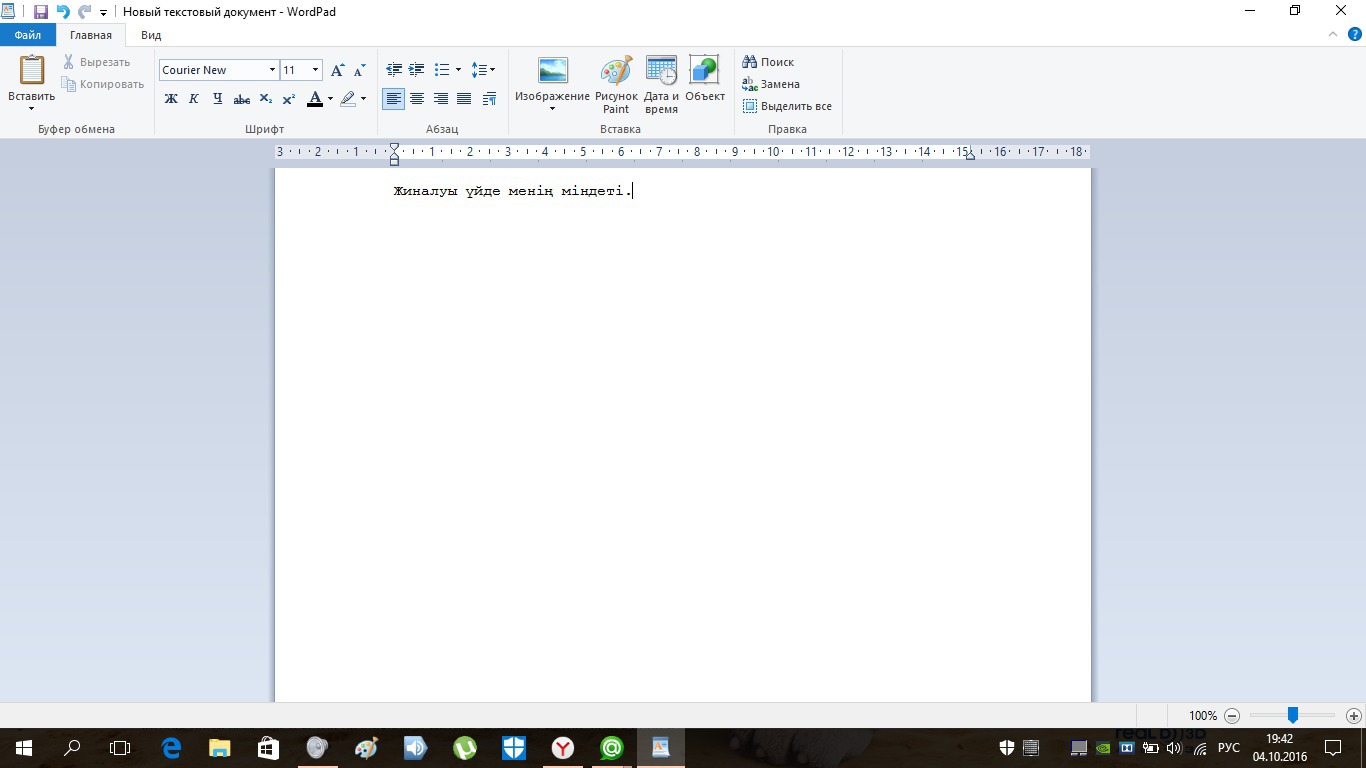Collapse the ribbon with the chevron
The width and height of the screenshot is (1366, 768).
click(1333, 34)
